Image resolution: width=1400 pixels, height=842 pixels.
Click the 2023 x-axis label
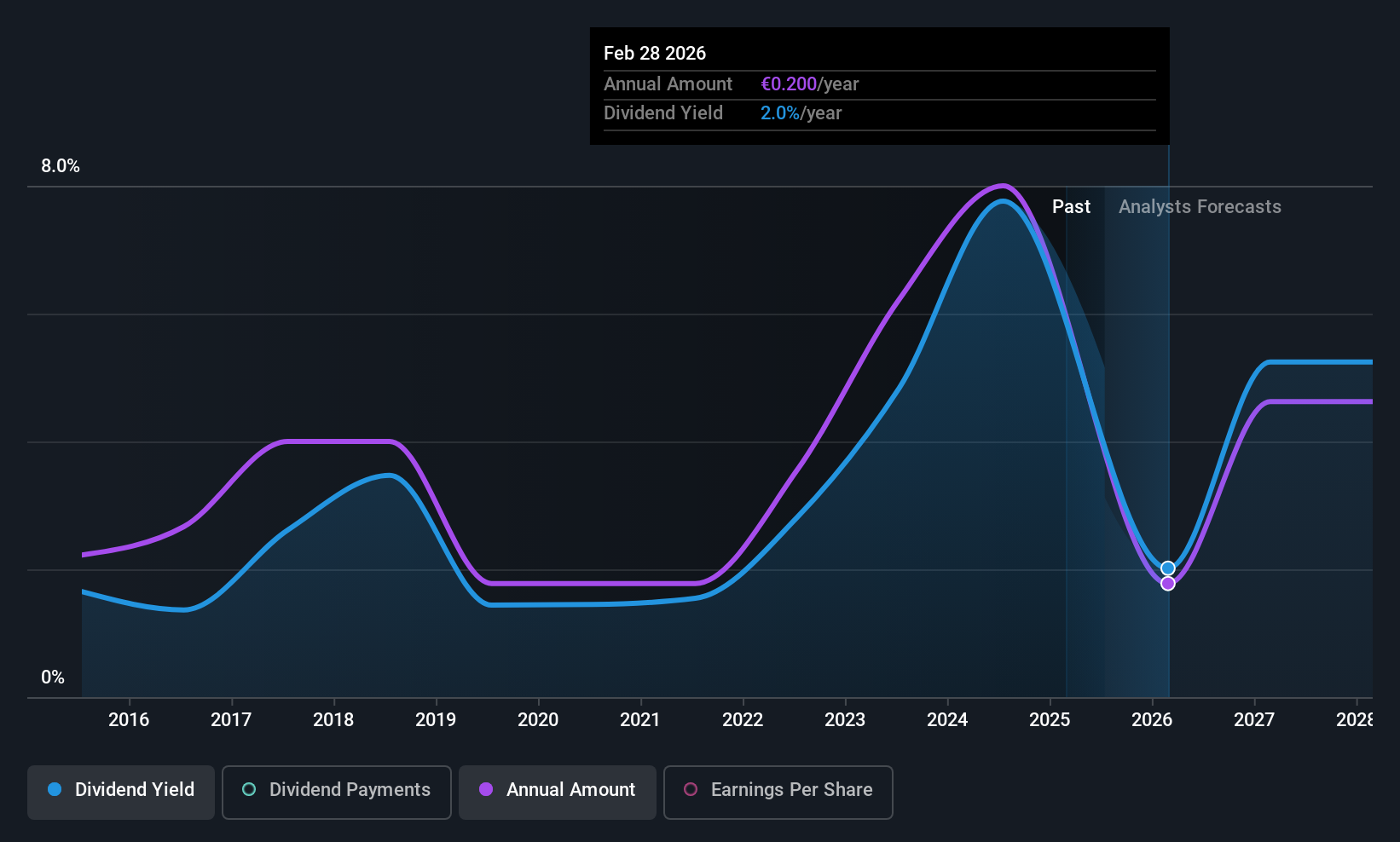click(845, 720)
